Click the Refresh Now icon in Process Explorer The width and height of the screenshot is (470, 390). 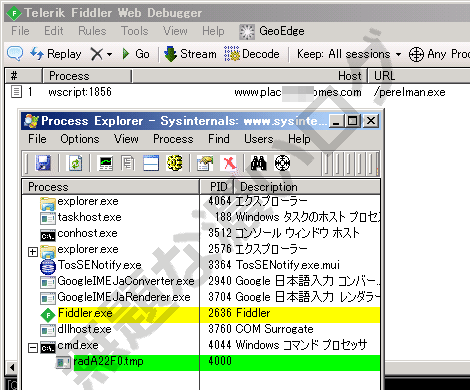point(75,163)
